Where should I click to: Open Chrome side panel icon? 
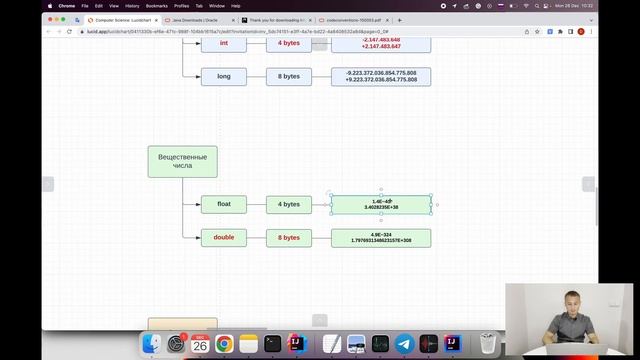[x=571, y=31]
